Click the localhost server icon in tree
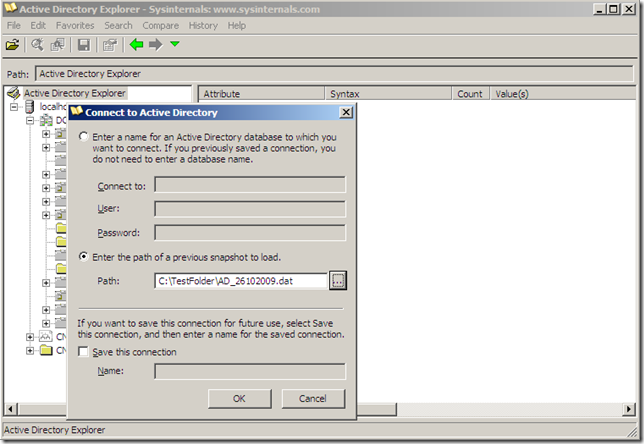 pos(29,107)
